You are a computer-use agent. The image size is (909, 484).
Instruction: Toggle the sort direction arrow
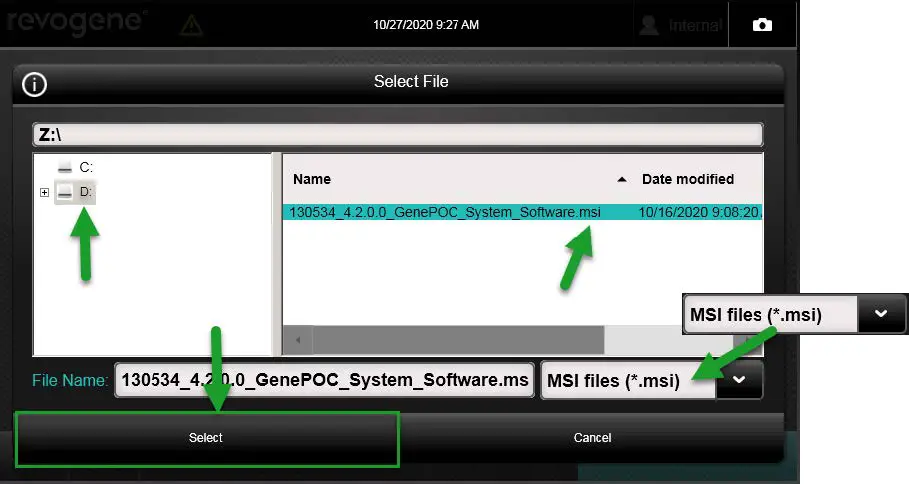pos(621,180)
